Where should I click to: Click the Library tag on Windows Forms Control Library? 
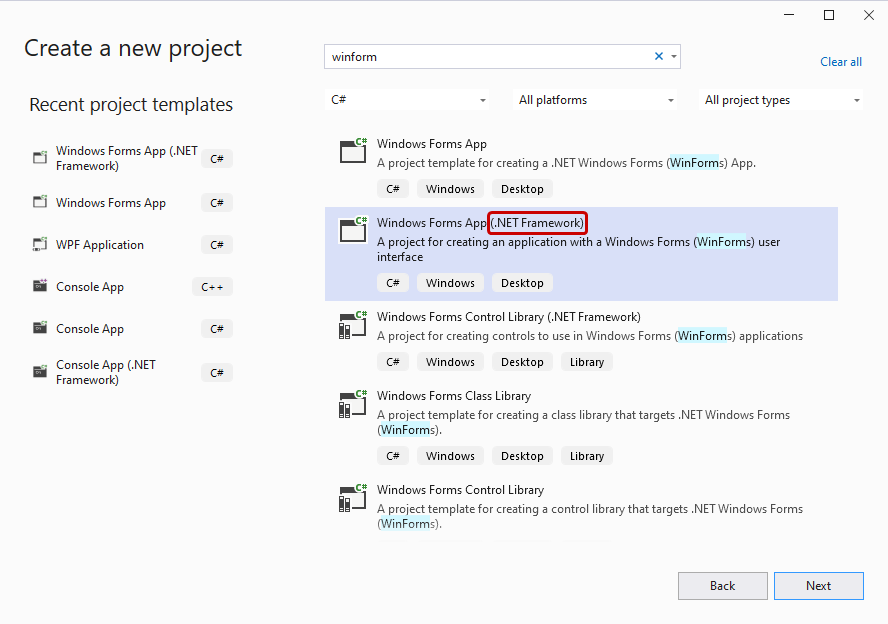pyautogui.click(x=586, y=361)
